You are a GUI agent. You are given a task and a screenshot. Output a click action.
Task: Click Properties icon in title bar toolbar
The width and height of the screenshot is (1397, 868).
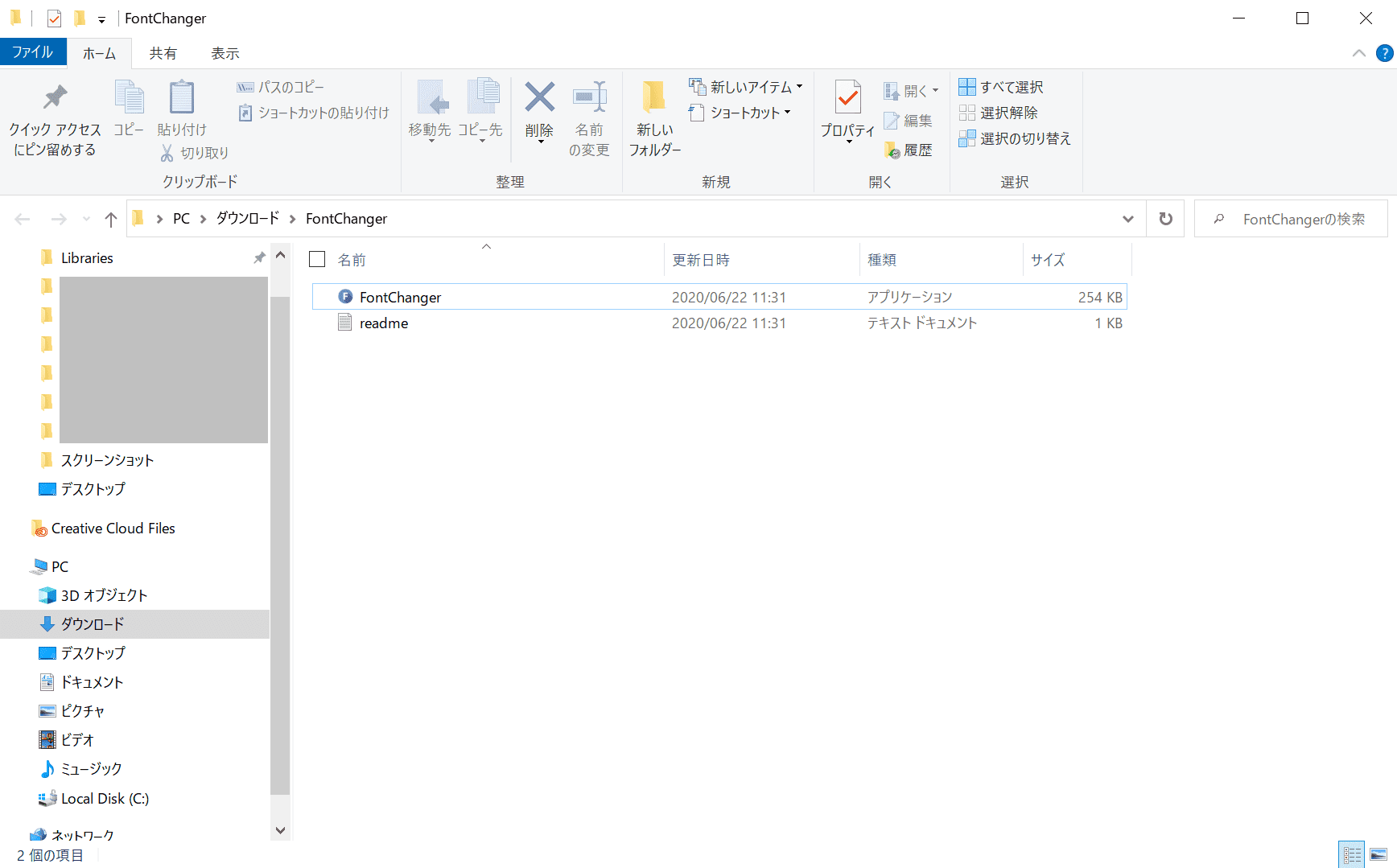[x=54, y=18]
